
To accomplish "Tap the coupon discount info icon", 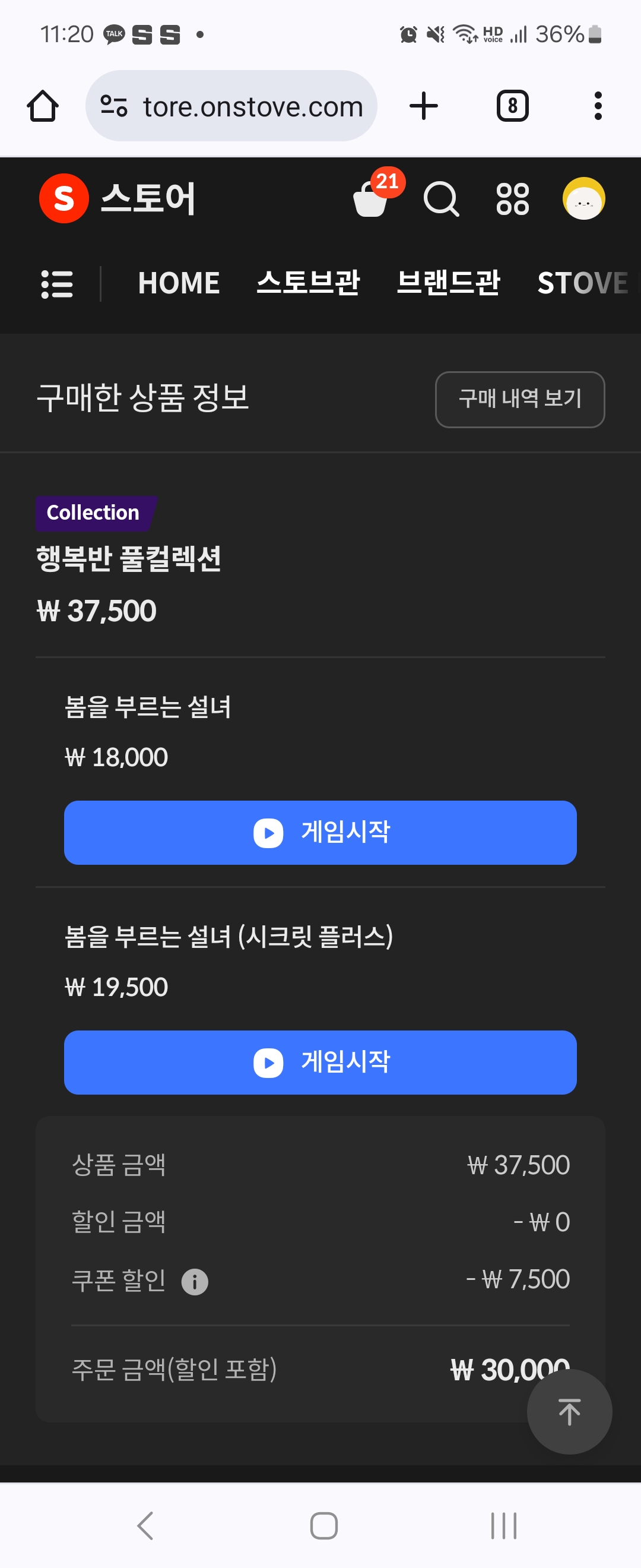I will [195, 1282].
